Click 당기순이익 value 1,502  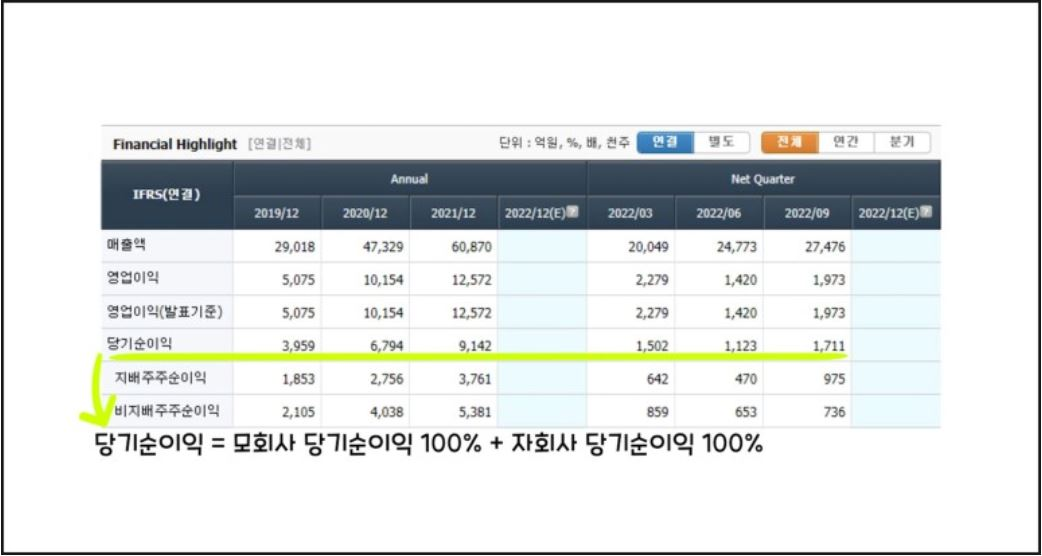651,346
